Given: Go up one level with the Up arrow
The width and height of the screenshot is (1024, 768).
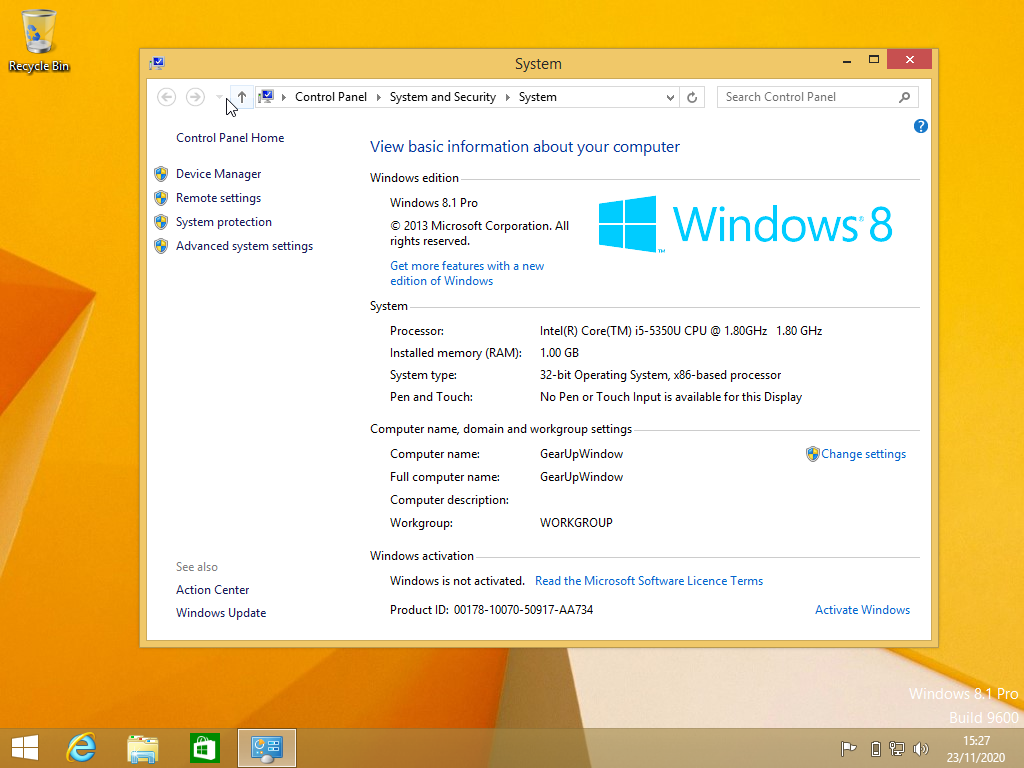Looking at the screenshot, I should (242, 97).
